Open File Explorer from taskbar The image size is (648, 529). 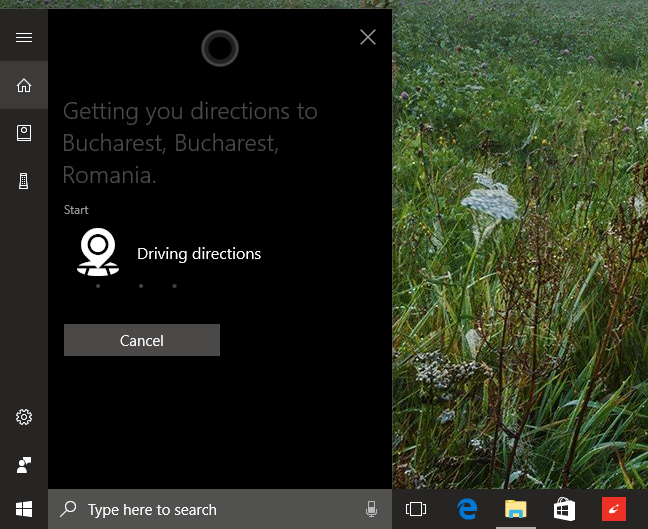pyautogui.click(x=515, y=509)
